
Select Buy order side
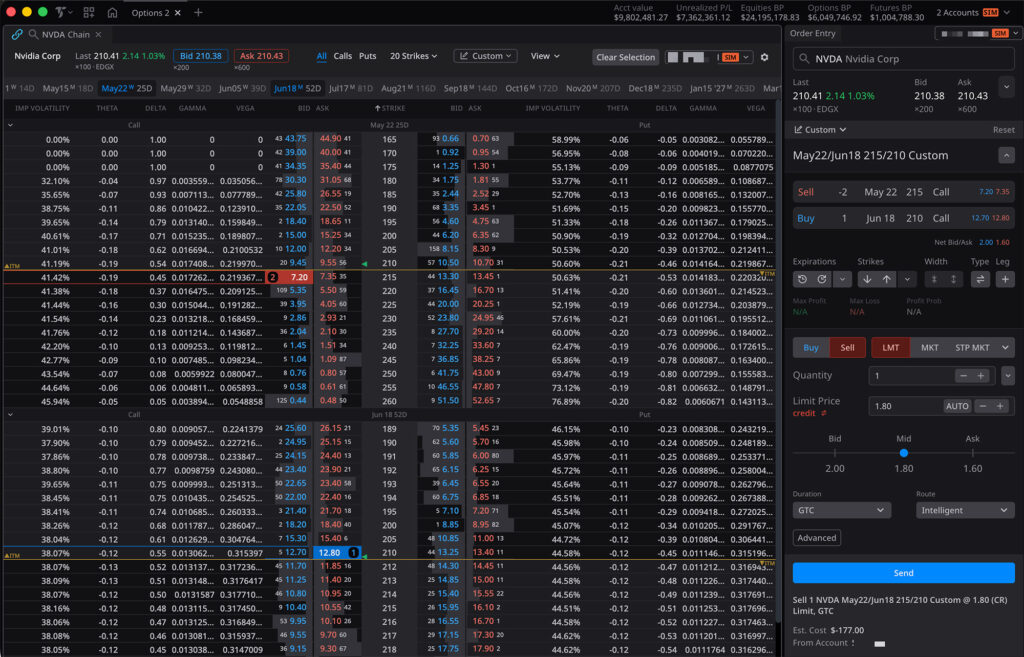click(810, 347)
